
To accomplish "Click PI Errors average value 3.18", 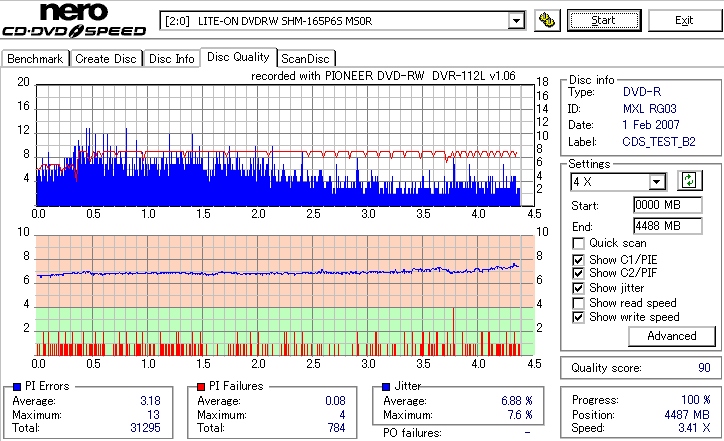I will tap(150, 401).
